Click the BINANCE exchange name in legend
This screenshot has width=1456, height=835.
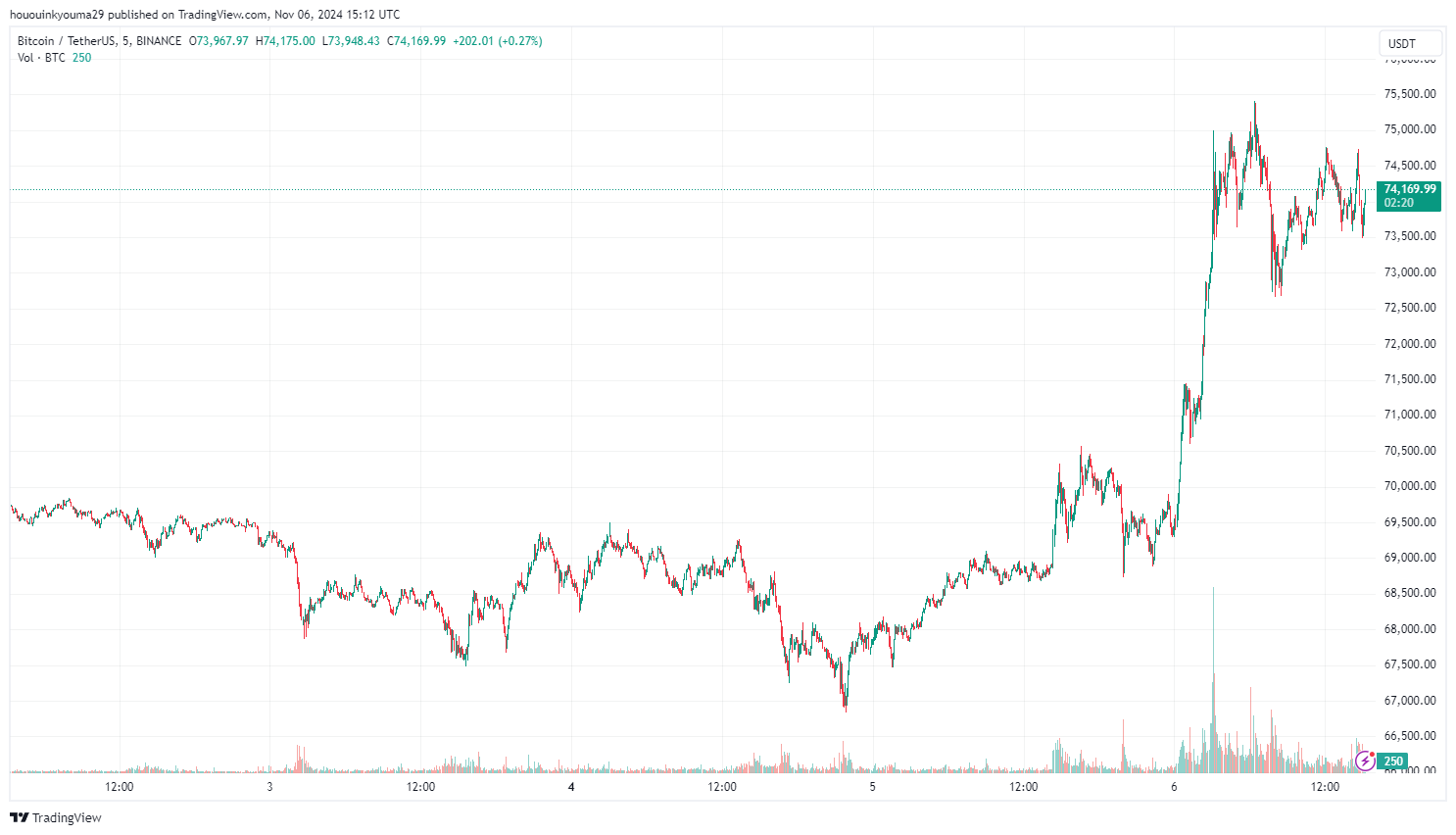point(159,41)
